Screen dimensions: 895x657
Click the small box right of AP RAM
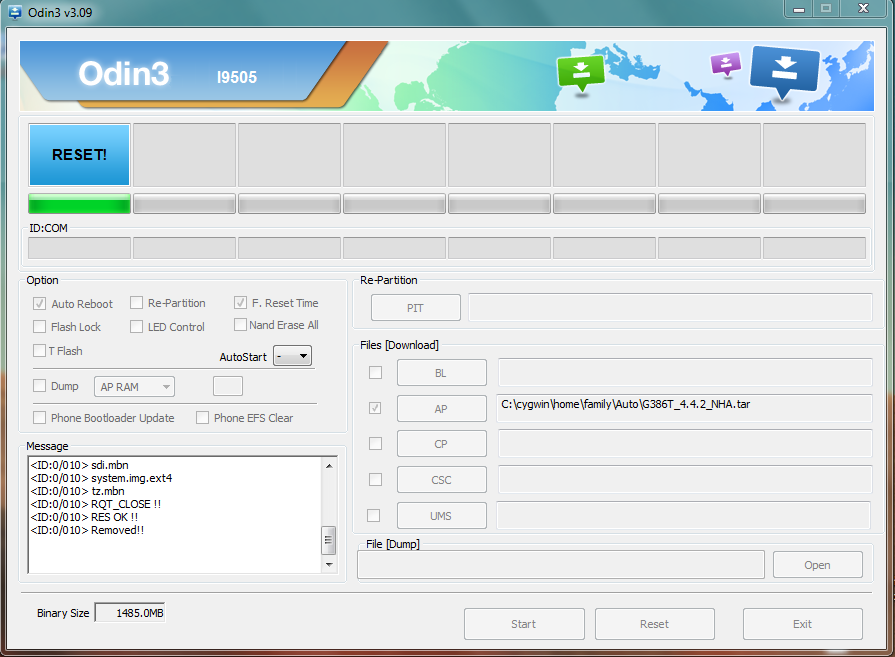[x=228, y=386]
